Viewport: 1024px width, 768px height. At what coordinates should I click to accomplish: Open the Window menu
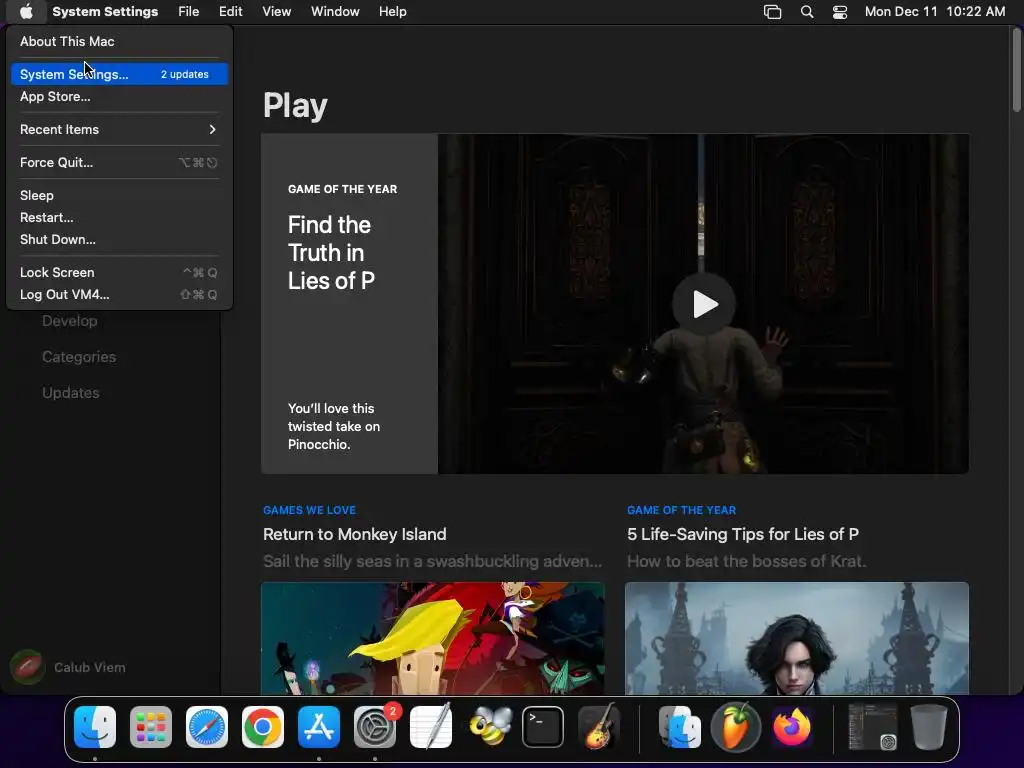[335, 12]
